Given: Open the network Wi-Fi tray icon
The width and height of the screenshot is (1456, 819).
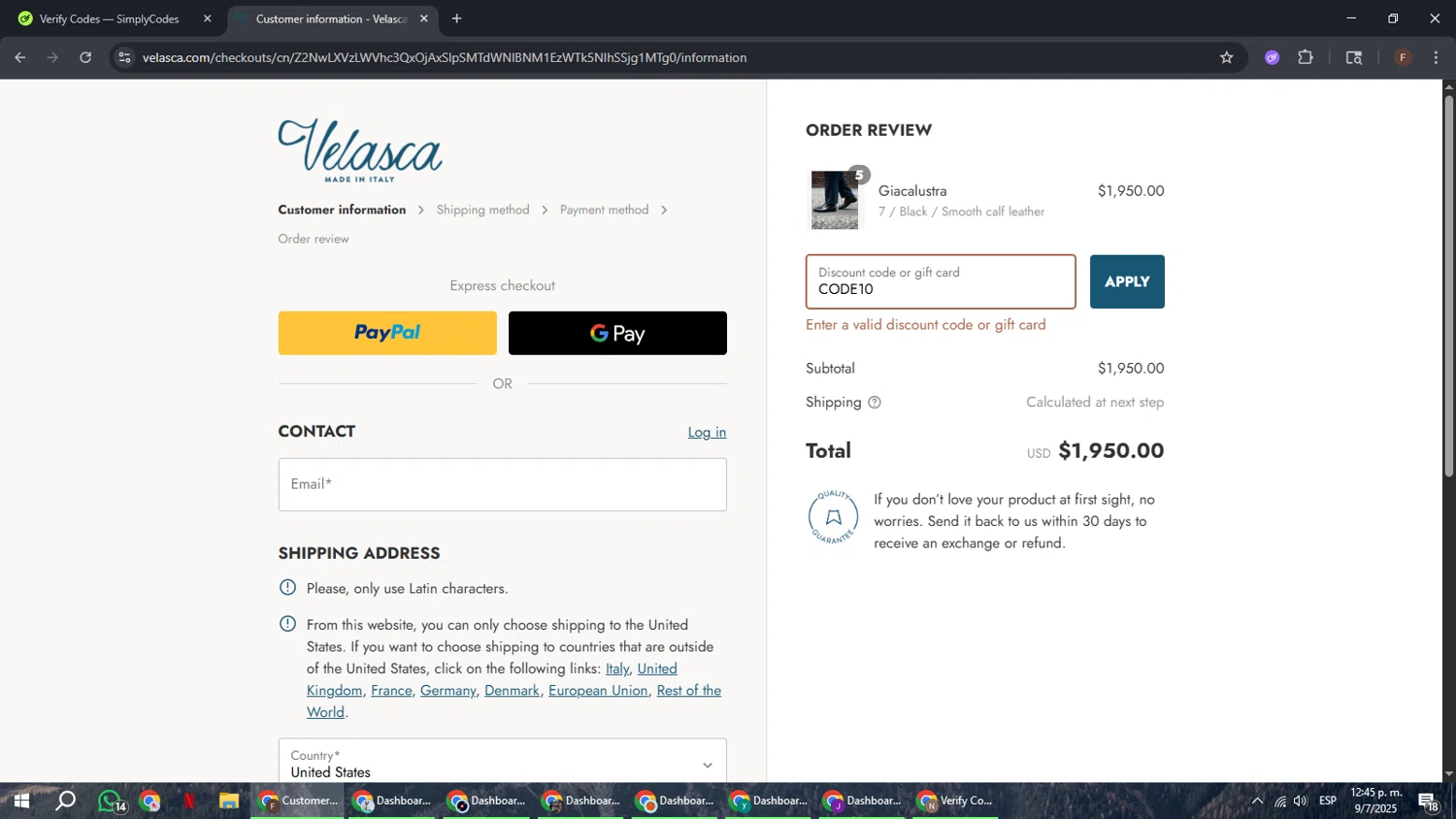Looking at the screenshot, I should click(x=1280, y=802).
